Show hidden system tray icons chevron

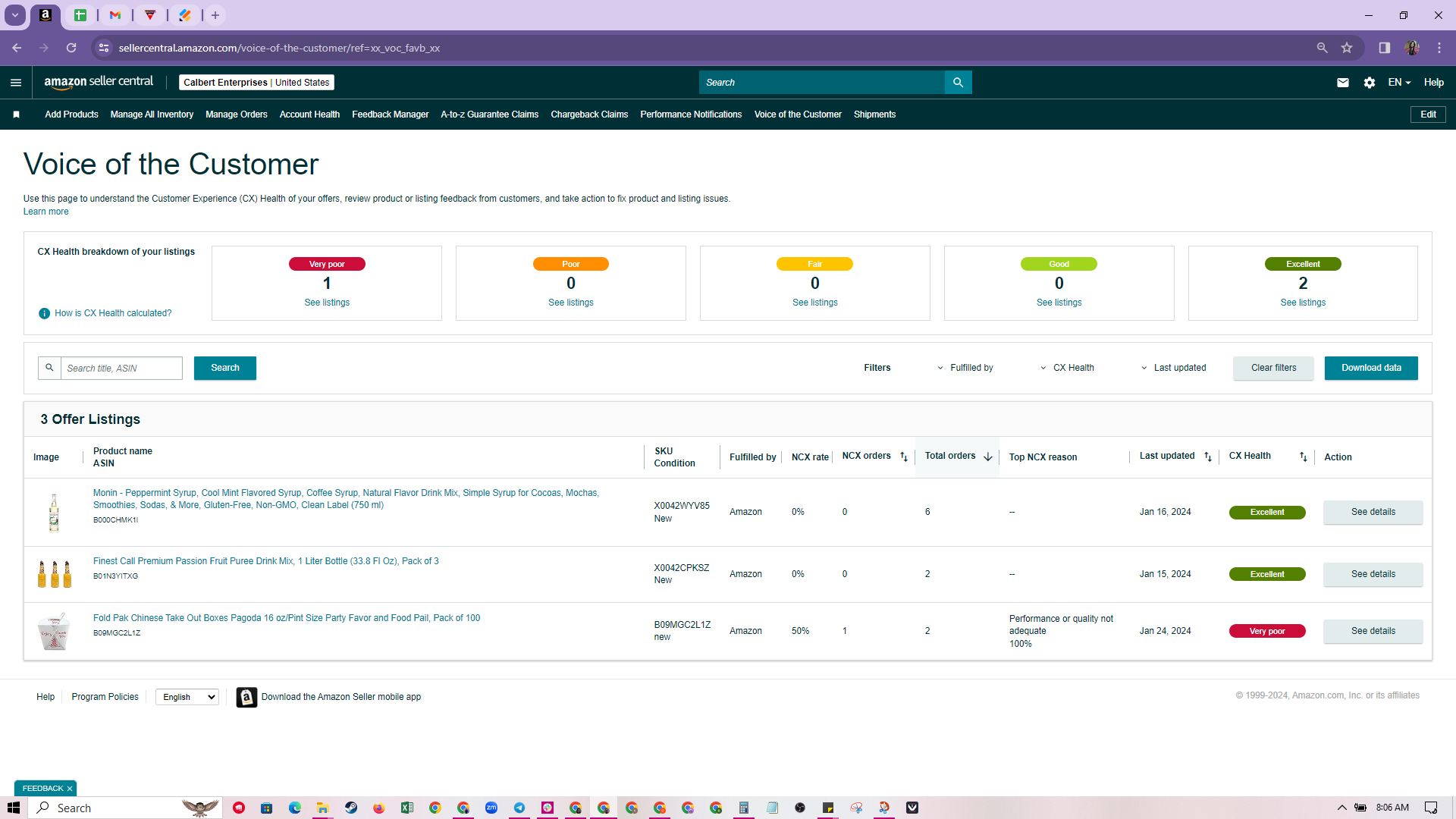point(1341,808)
